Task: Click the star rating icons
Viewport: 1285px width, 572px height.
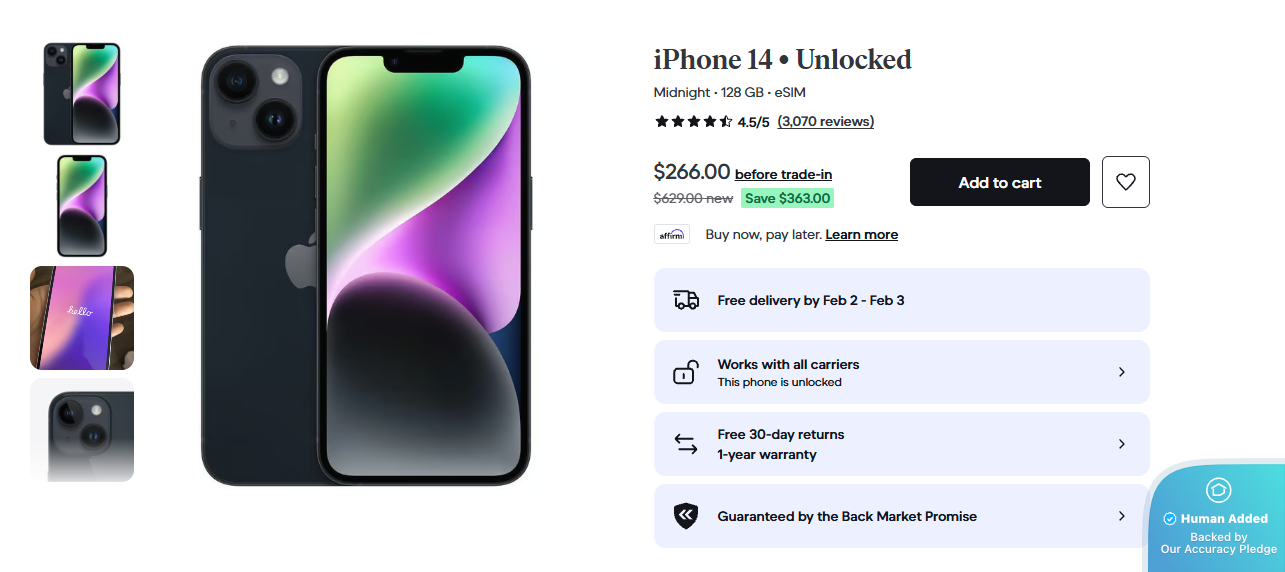Action: (x=693, y=122)
